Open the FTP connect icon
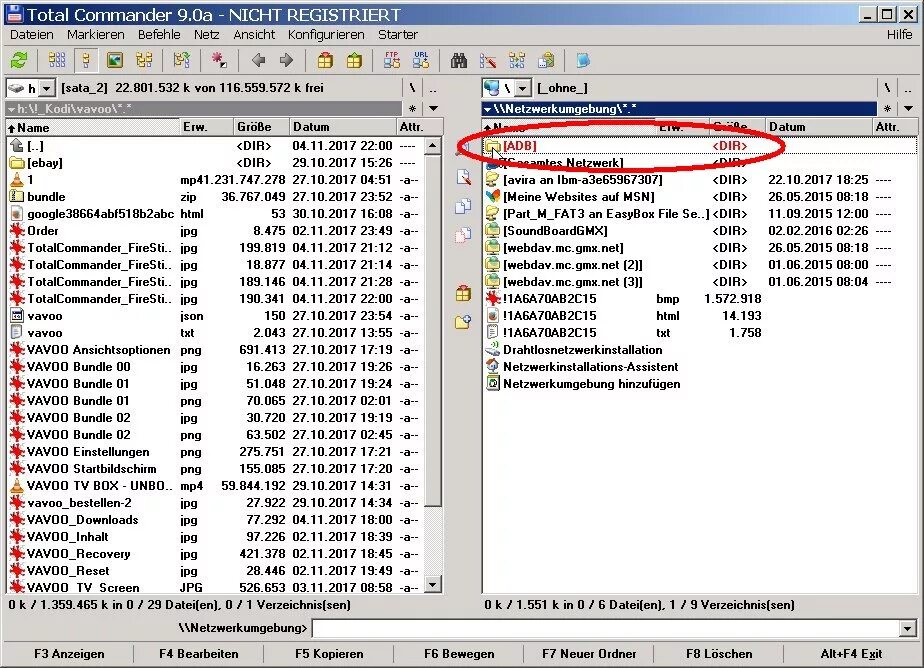Image resolution: width=924 pixels, height=668 pixels. point(392,60)
